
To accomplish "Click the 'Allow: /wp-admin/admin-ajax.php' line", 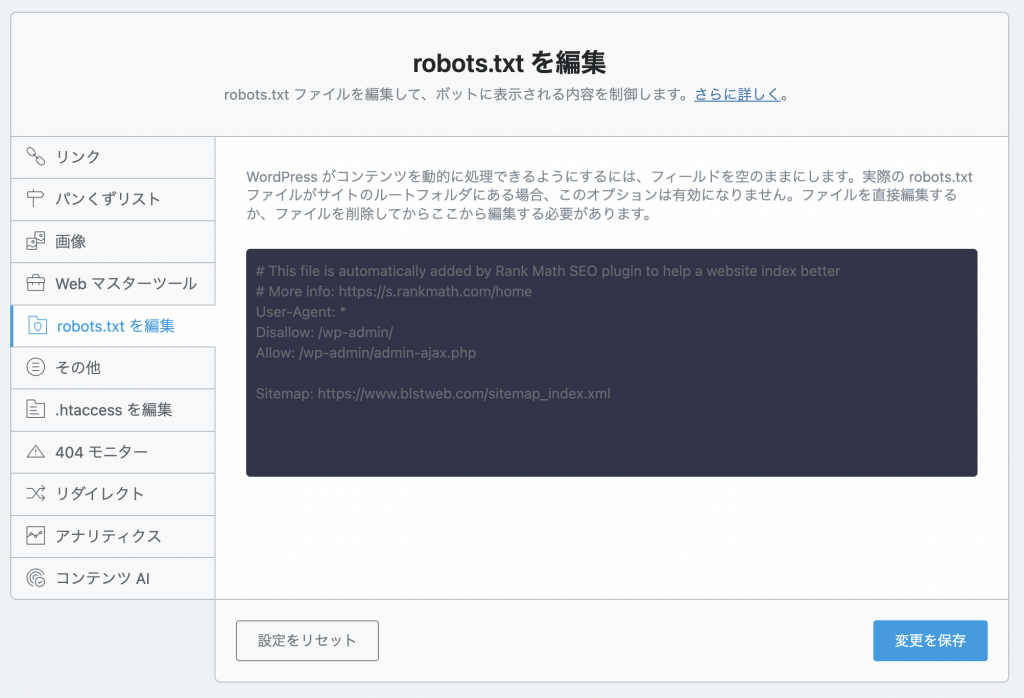I will coord(366,353).
